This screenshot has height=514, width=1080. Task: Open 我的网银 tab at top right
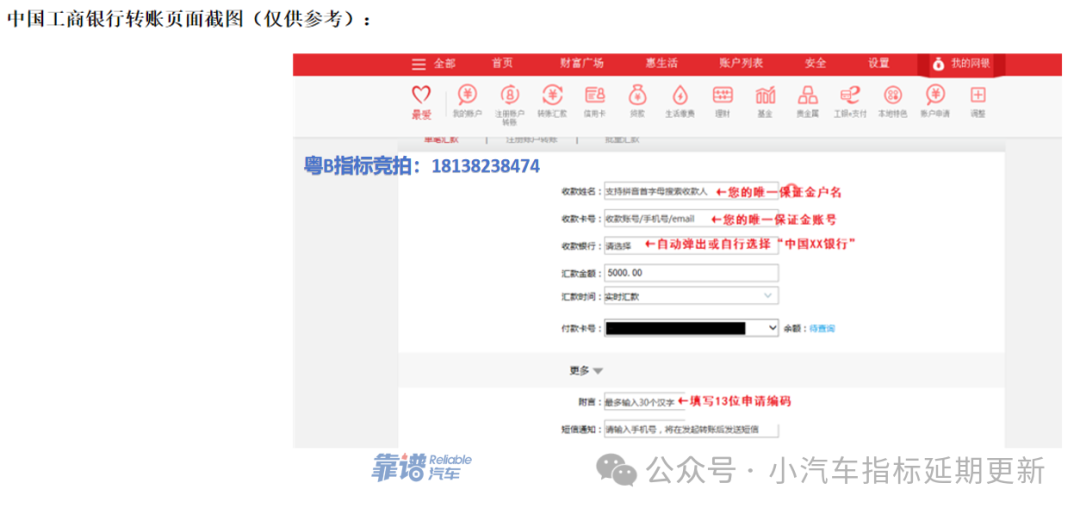point(961,63)
